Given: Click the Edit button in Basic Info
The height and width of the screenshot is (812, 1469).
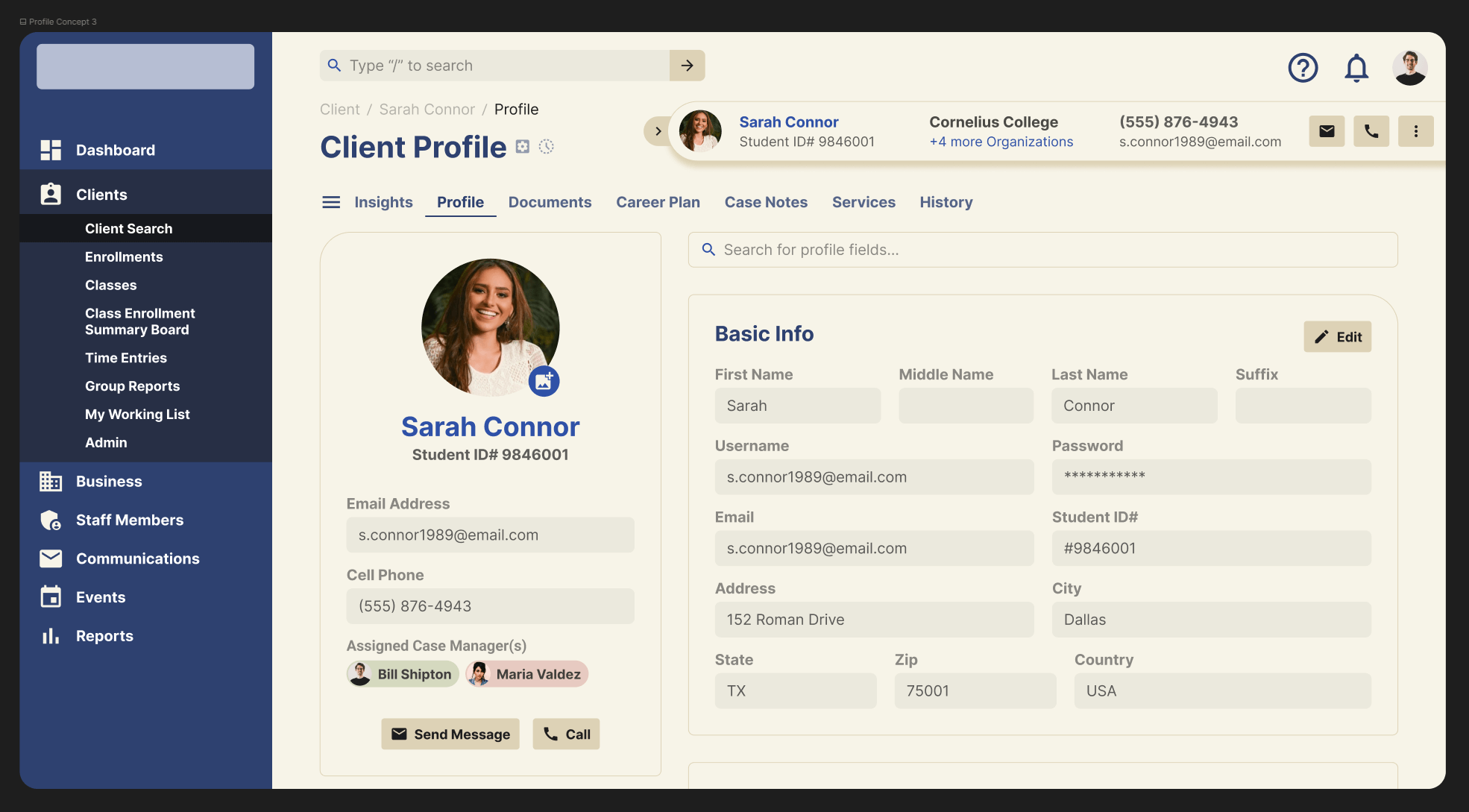Looking at the screenshot, I should [1337, 337].
